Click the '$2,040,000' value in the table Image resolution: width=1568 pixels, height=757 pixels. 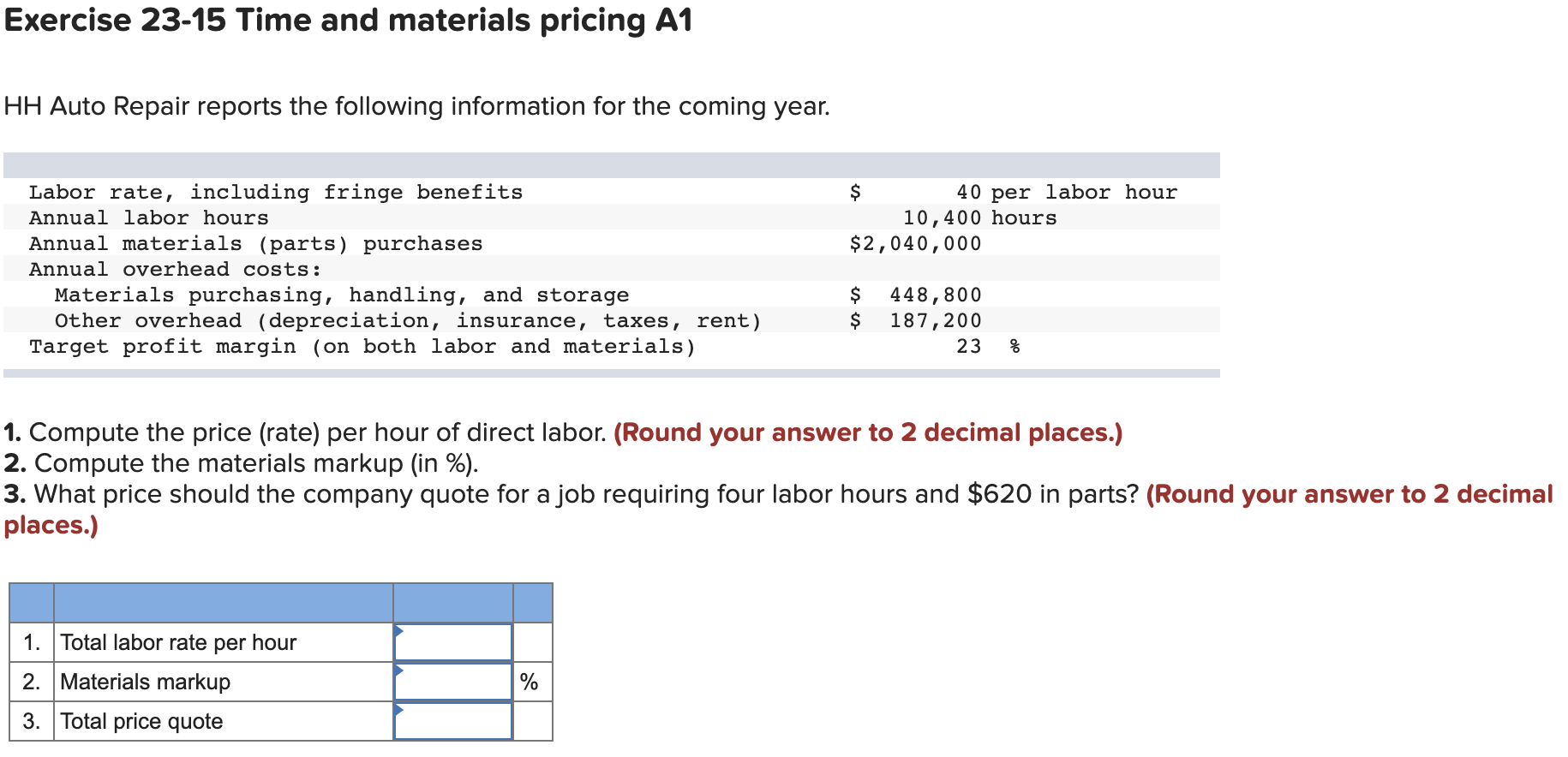pyautogui.click(x=915, y=243)
